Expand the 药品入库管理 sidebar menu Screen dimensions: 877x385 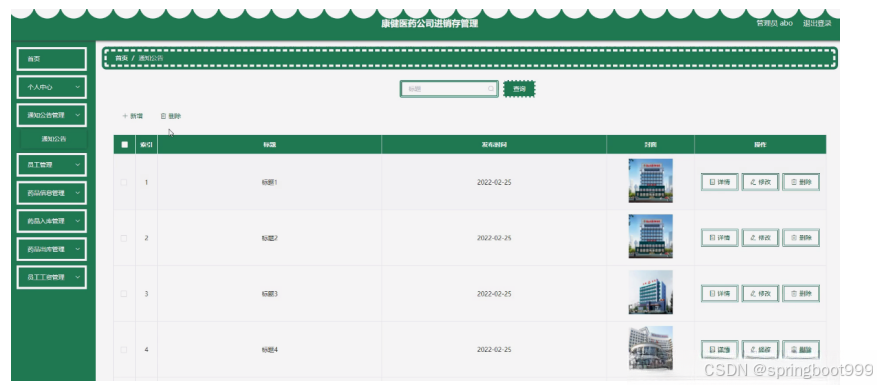[51, 221]
